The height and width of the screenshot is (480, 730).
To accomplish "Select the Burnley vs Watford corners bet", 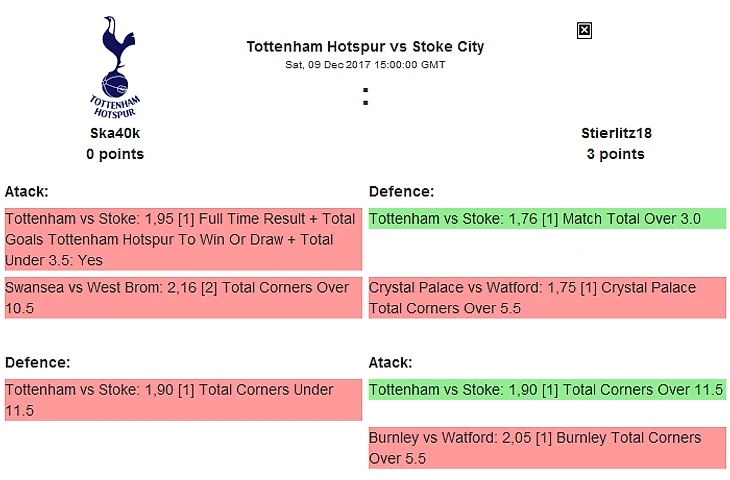I will point(546,448).
